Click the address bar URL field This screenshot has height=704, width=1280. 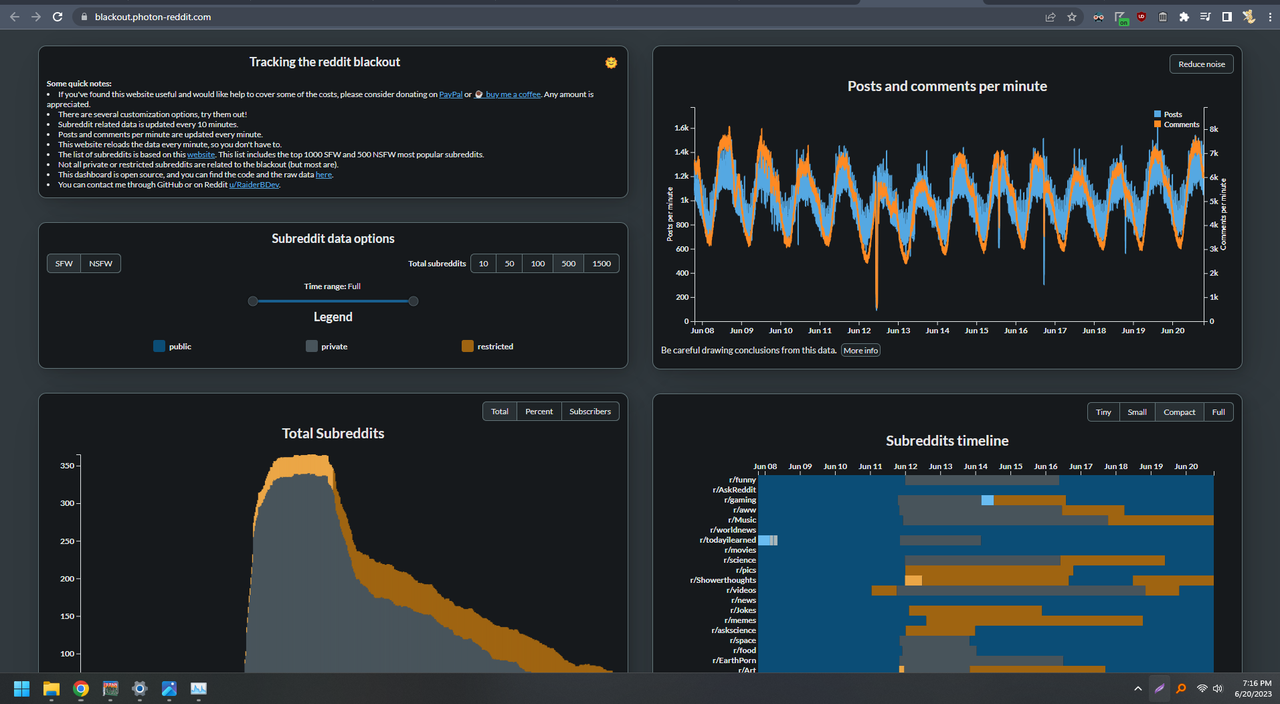point(560,17)
